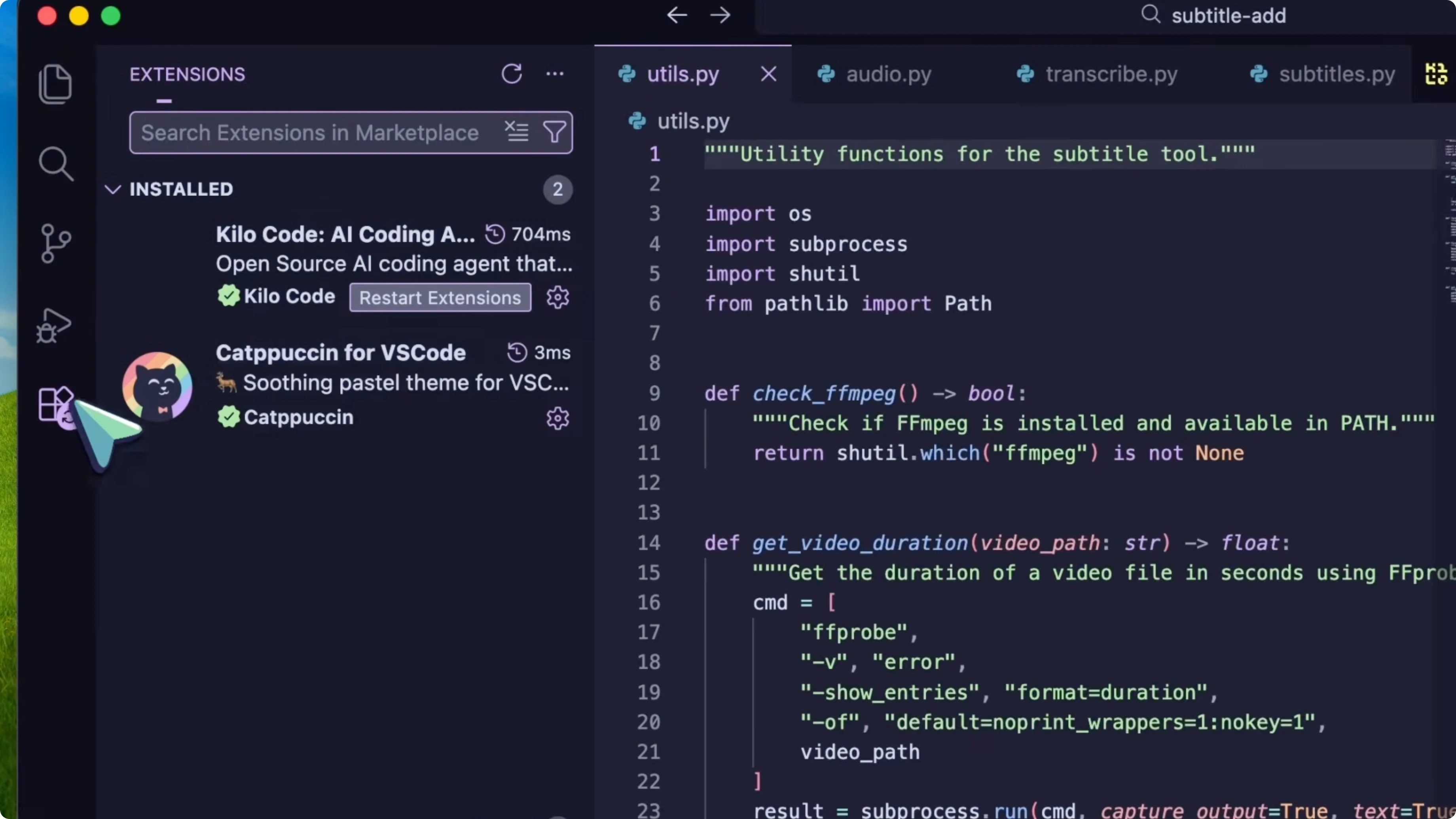Switch to the transcribe.py tab

click(x=1109, y=74)
